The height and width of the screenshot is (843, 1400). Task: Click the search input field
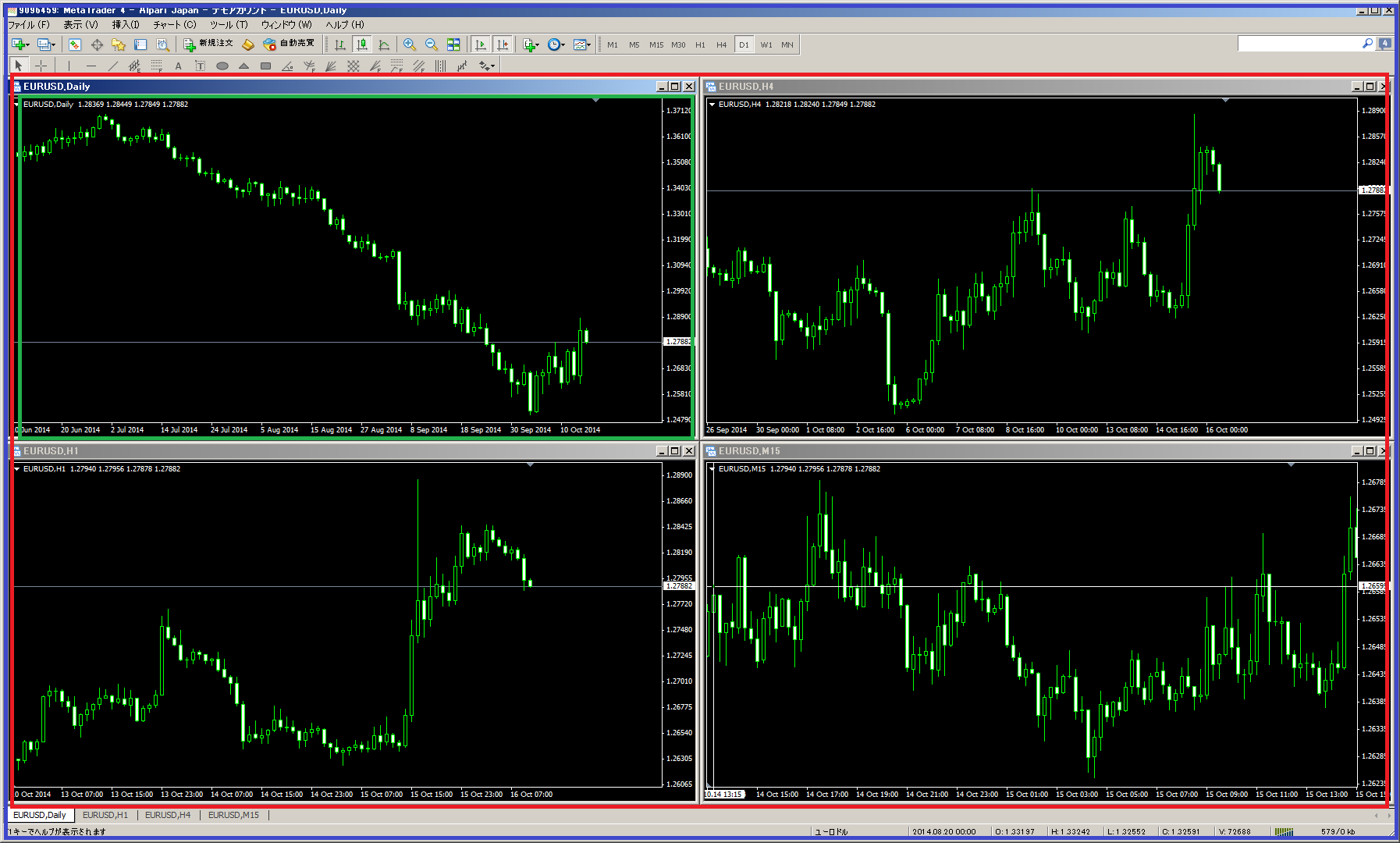(1299, 44)
